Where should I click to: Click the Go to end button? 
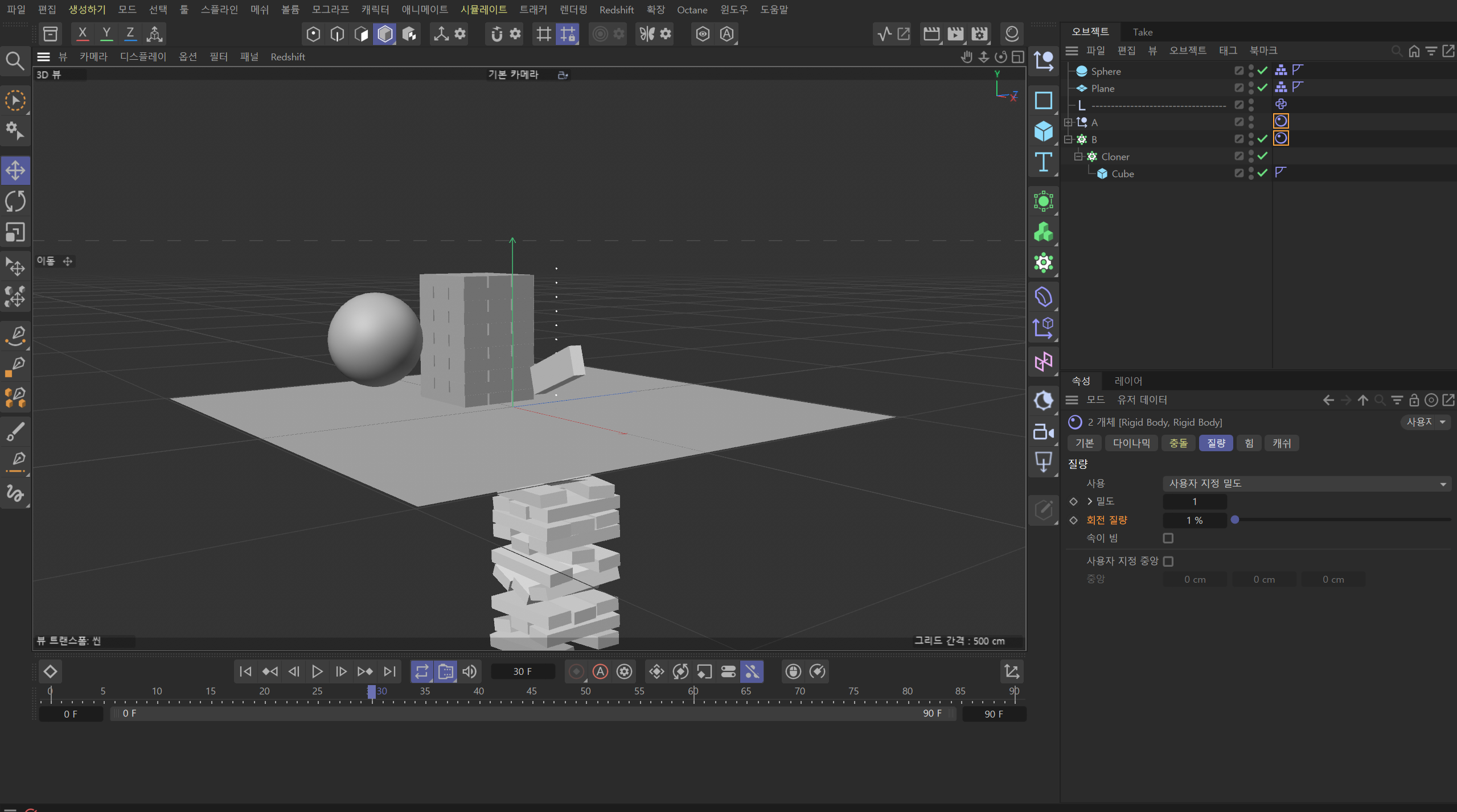389,671
